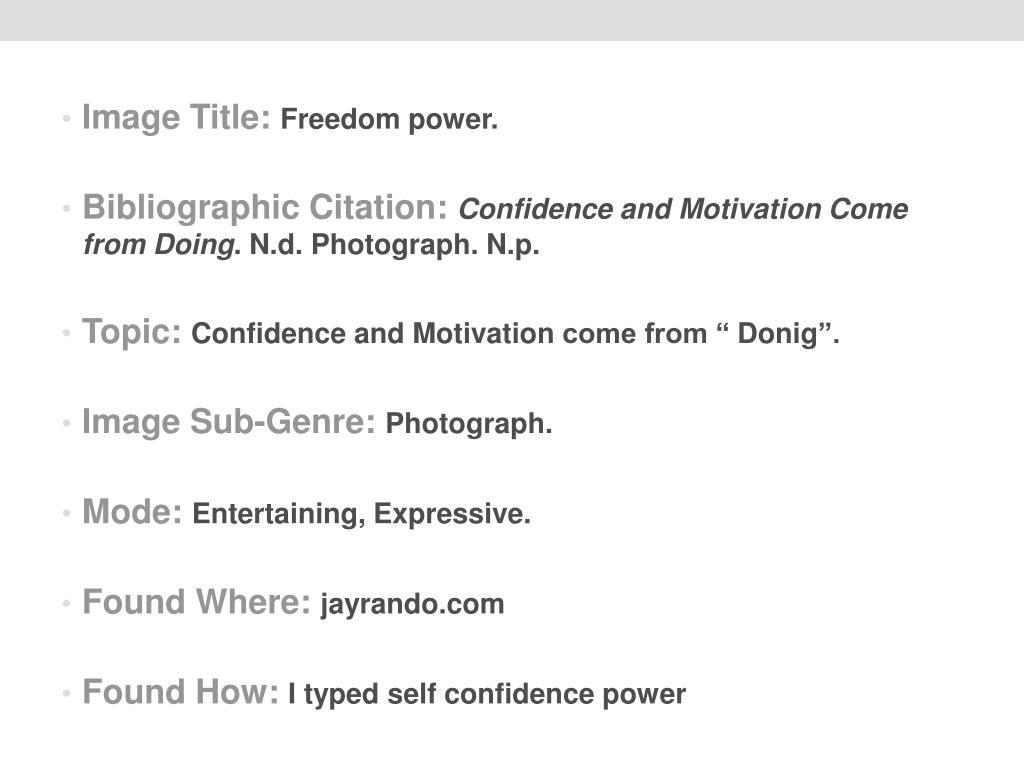1024x768 pixels.
Task: Click the gray header bar at top
Action: (512, 20)
